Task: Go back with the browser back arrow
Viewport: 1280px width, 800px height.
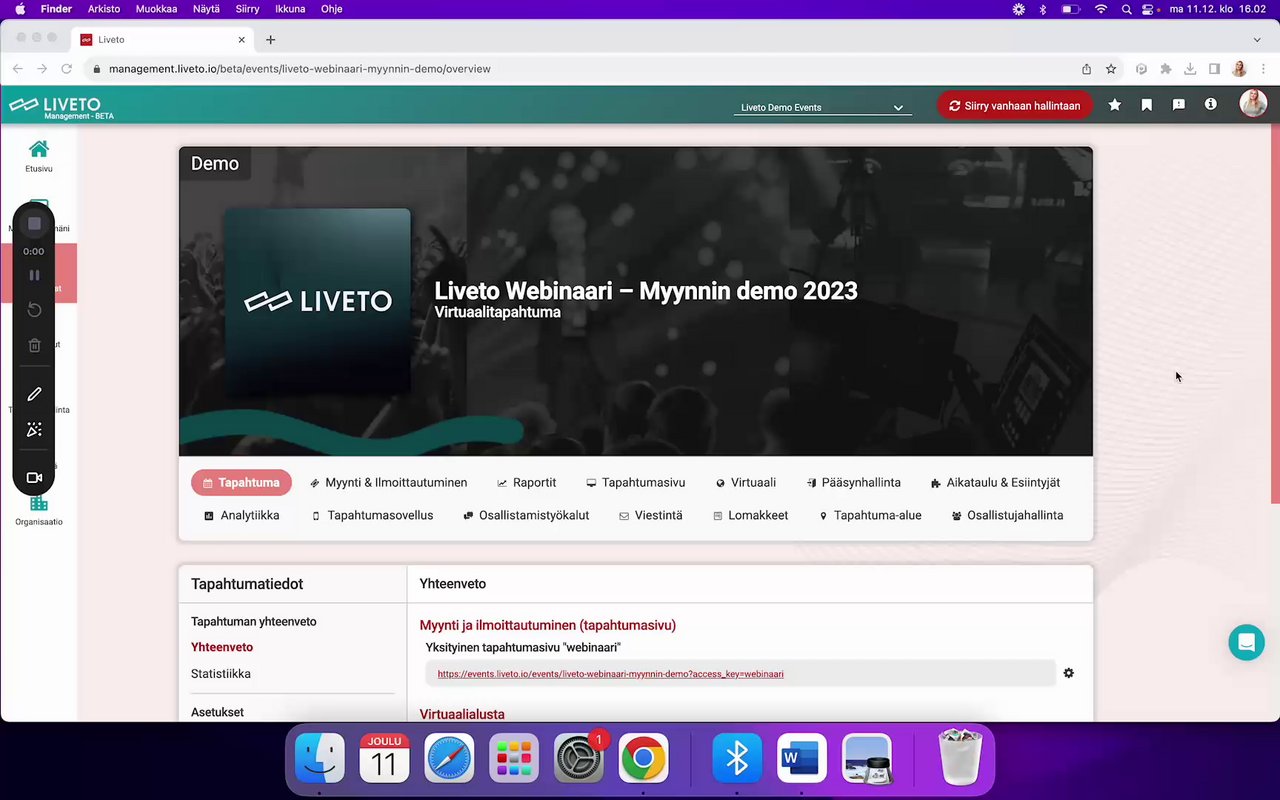Action: pyautogui.click(x=17, y=69)
